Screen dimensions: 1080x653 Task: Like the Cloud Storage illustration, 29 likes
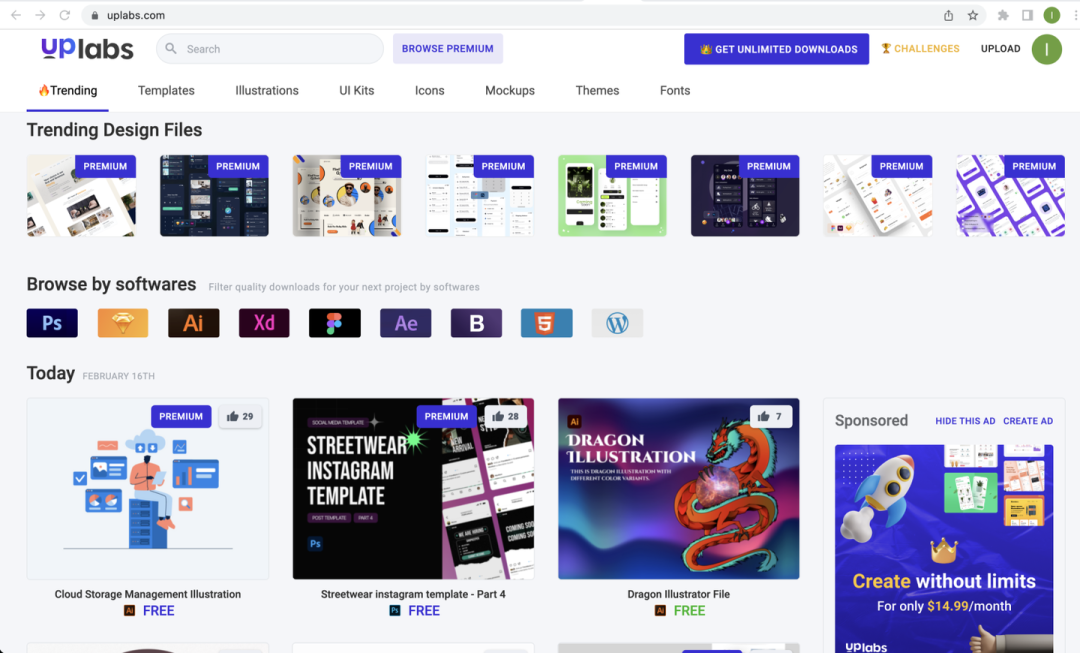click(240, 416)
